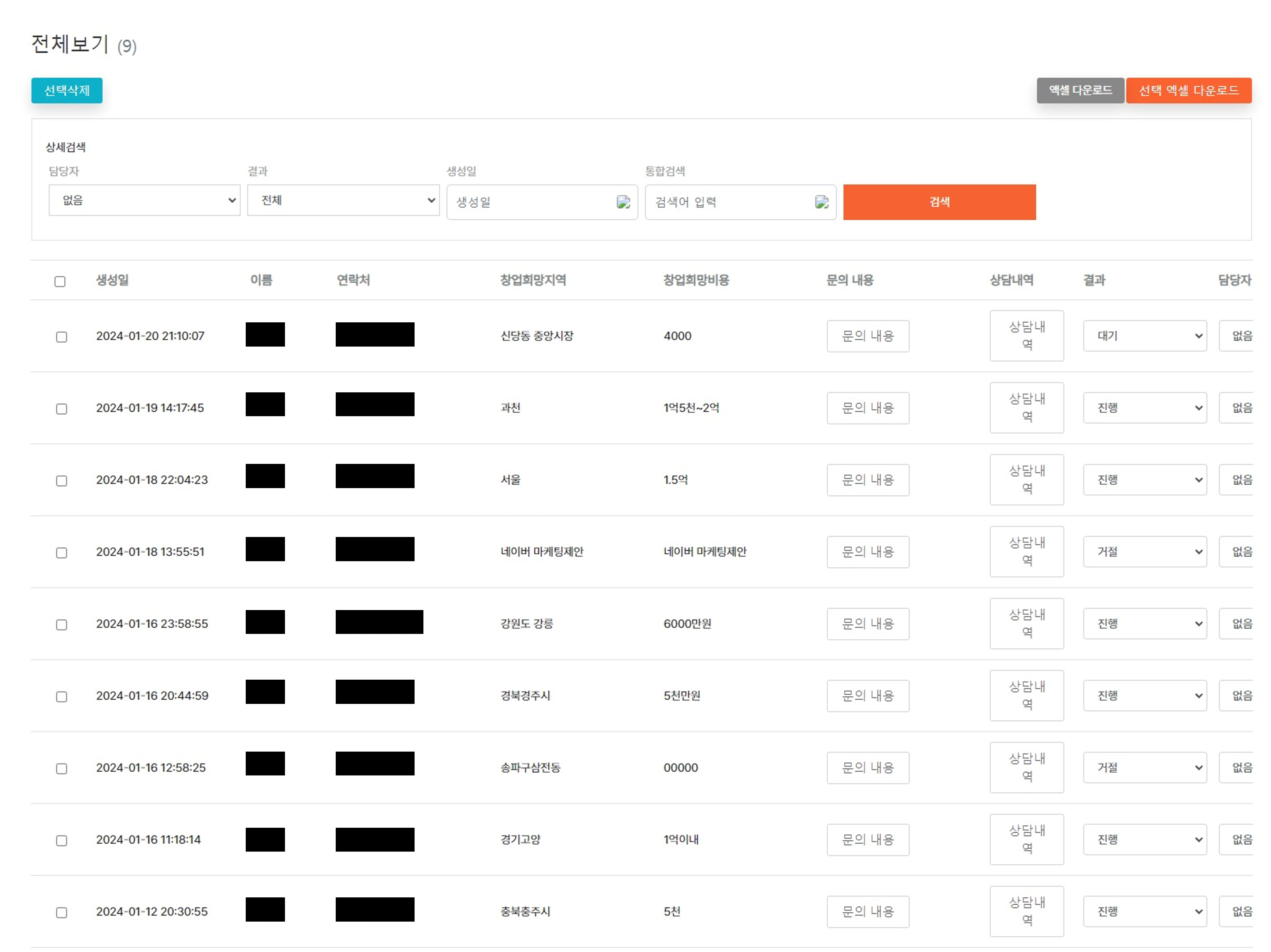Image resolution: width=1271 pixels, height=952 pixels.
Task: Click 문의 내용 button for 서울 row
Action: tap(868, 479)
